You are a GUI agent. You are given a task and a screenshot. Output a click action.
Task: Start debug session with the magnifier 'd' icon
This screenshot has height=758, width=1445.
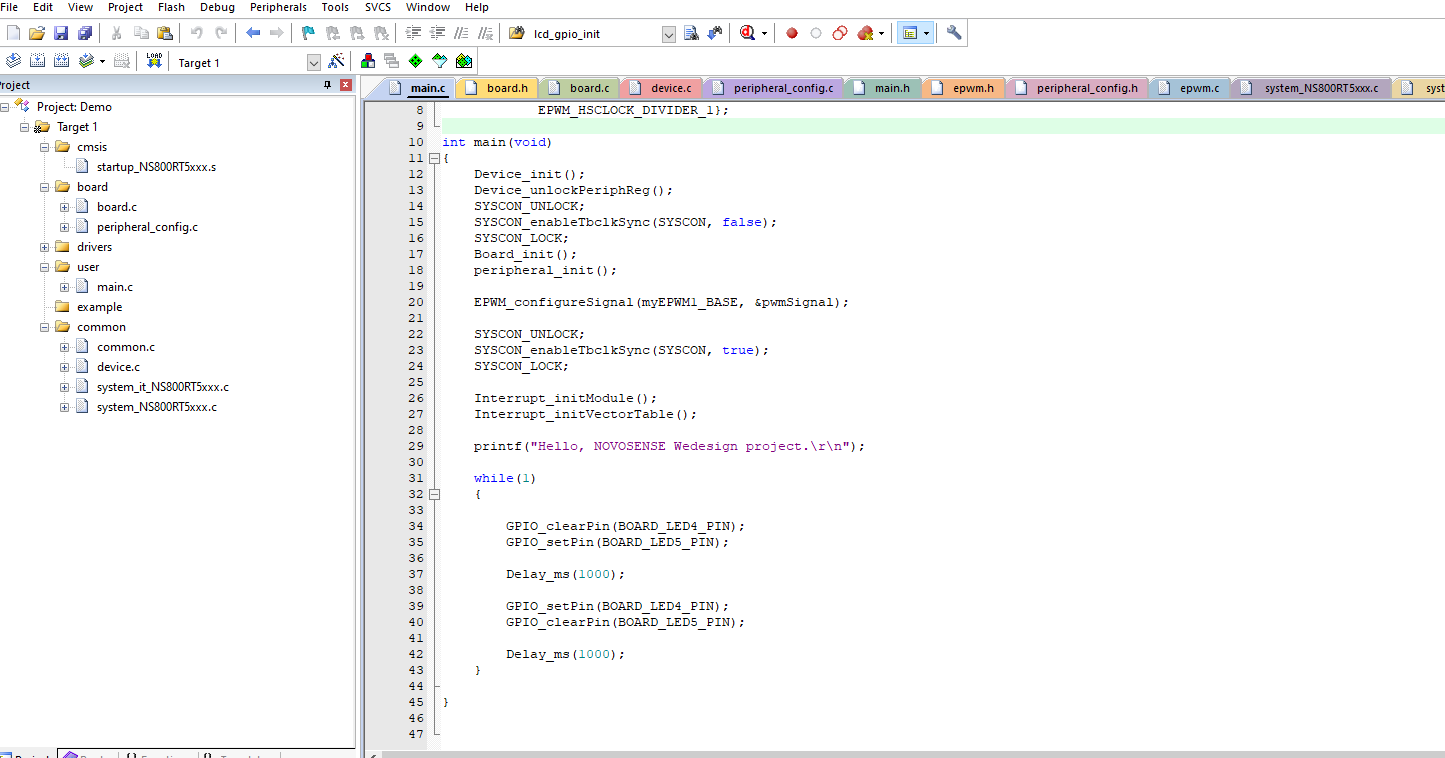click(x=747, y=33)
